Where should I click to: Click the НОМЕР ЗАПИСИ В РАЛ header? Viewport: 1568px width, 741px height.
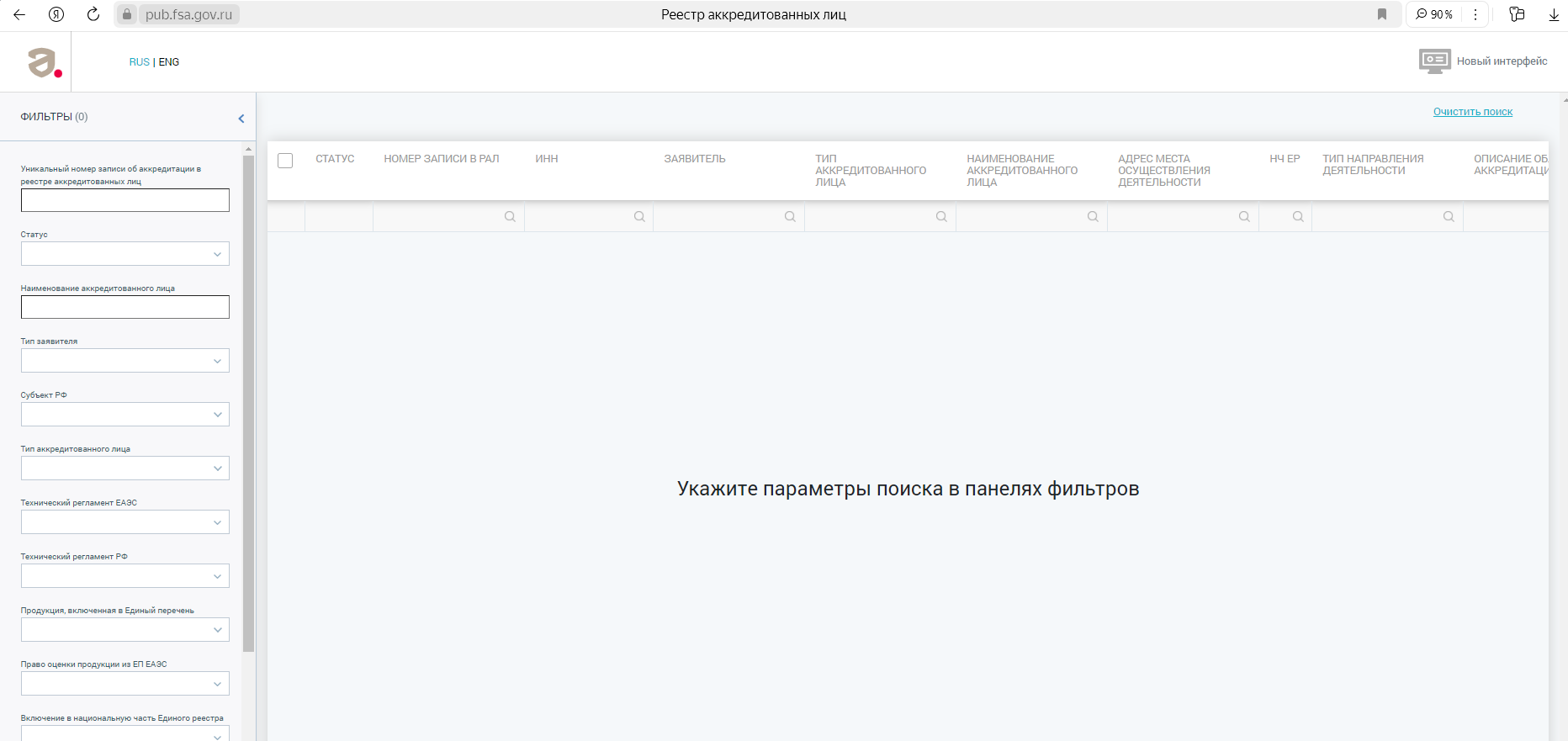point(442,159)
